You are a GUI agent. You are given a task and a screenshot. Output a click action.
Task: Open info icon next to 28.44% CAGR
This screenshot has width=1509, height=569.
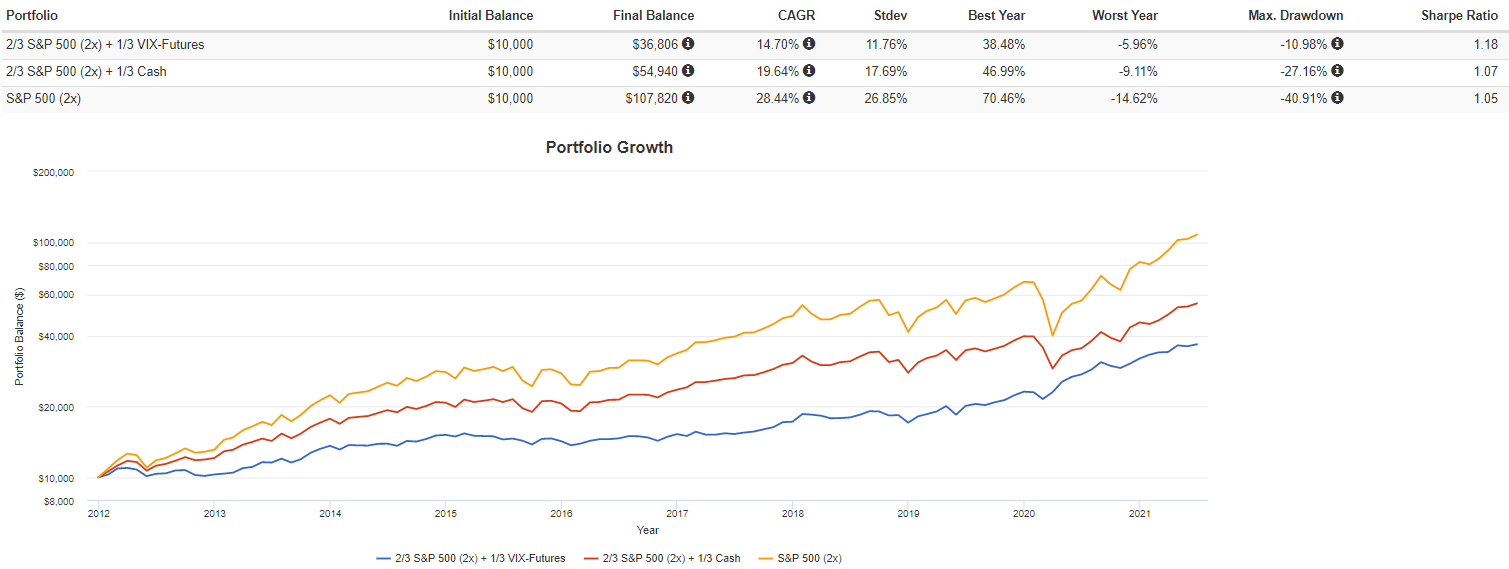(809, 98)
